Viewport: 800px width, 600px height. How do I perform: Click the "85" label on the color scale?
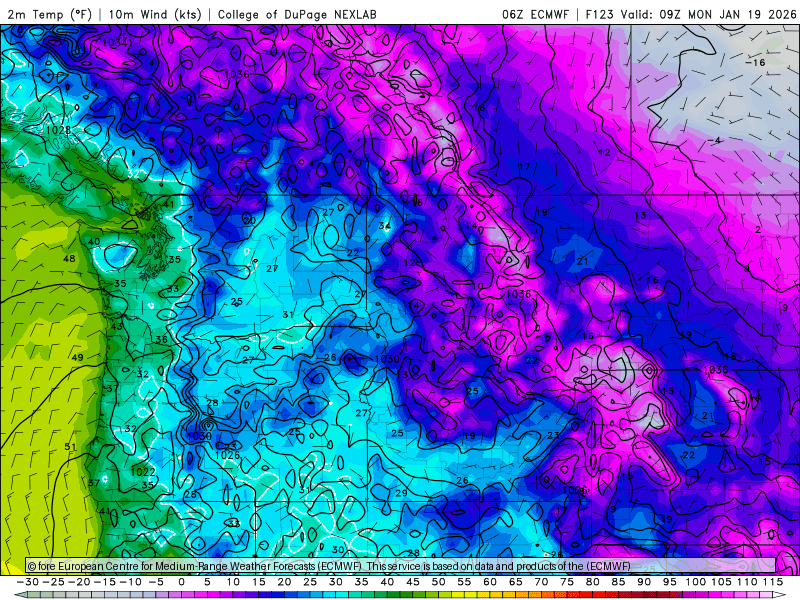(x=618, y=582)
